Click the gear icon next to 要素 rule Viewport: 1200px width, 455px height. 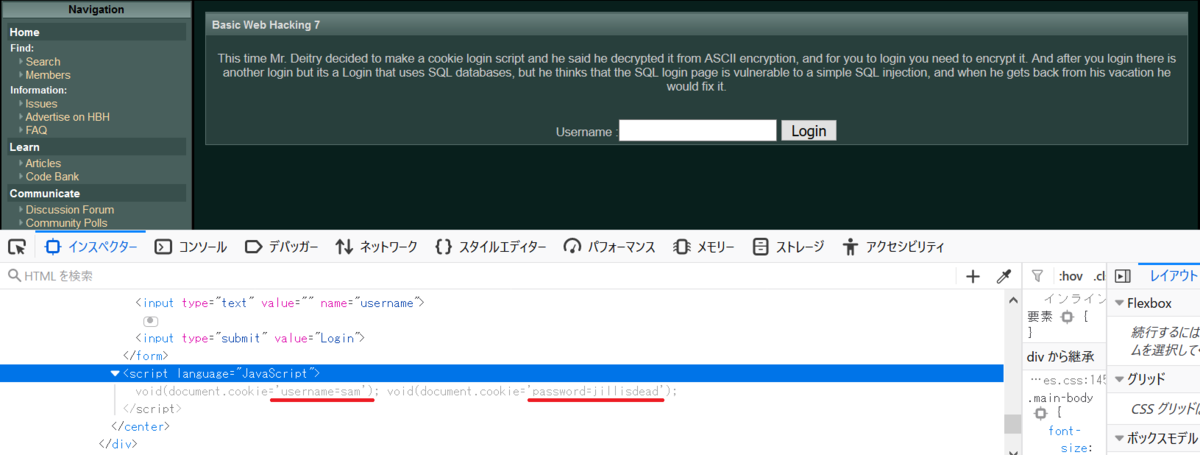(1067, 317)
